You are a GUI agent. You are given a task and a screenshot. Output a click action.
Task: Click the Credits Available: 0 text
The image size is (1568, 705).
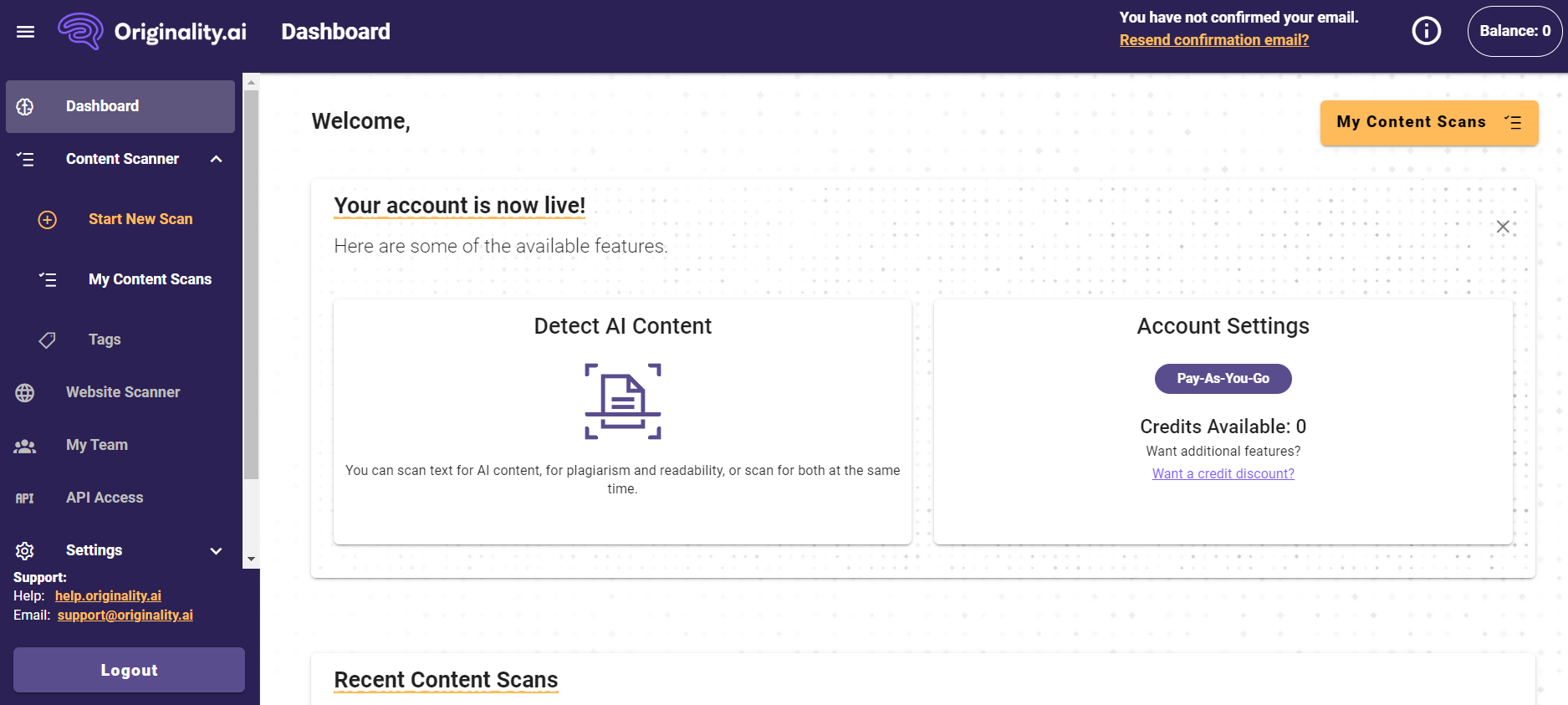(x=1223, y=427)
